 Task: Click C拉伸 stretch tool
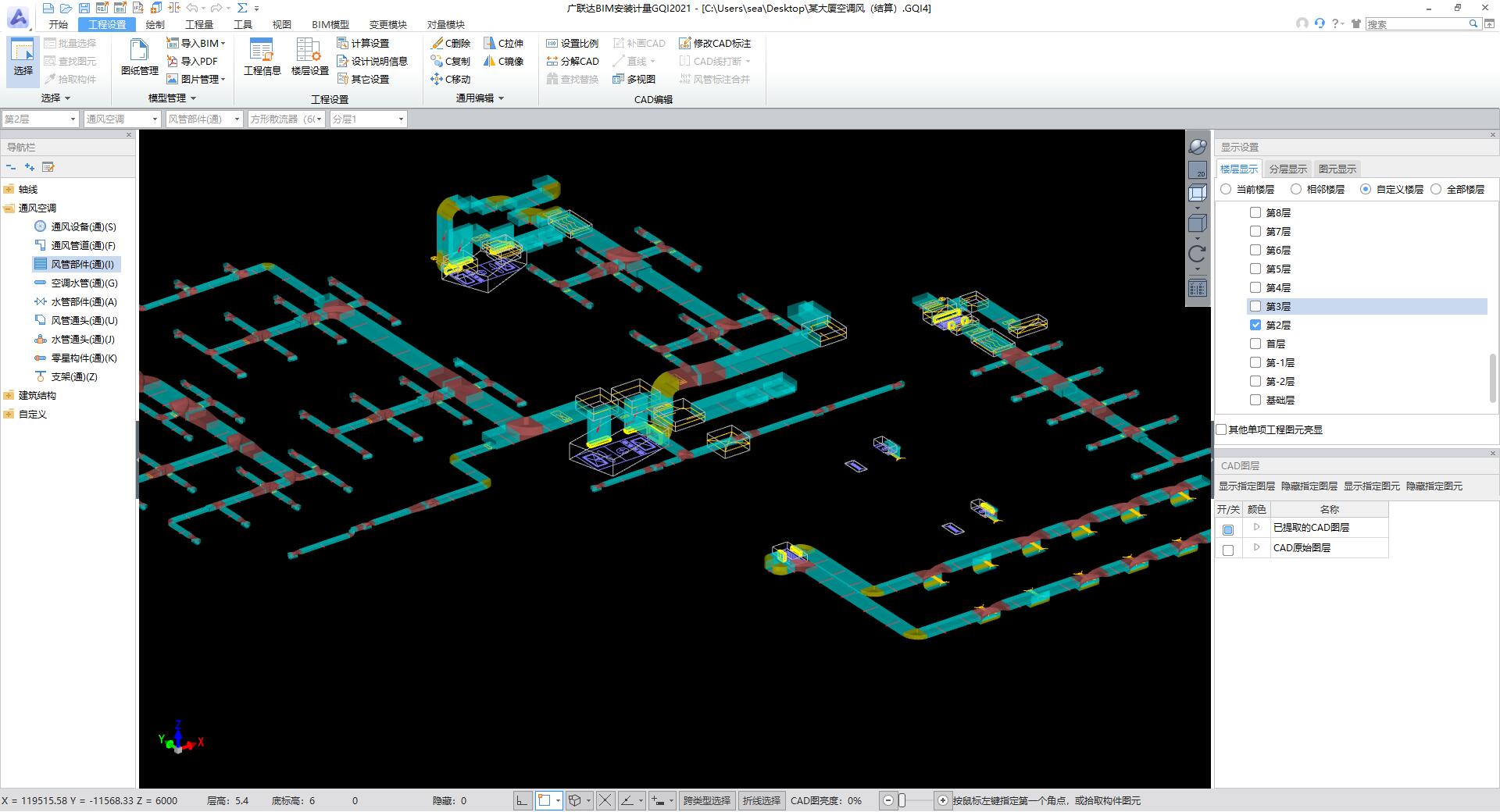click(x=504, y=43)
